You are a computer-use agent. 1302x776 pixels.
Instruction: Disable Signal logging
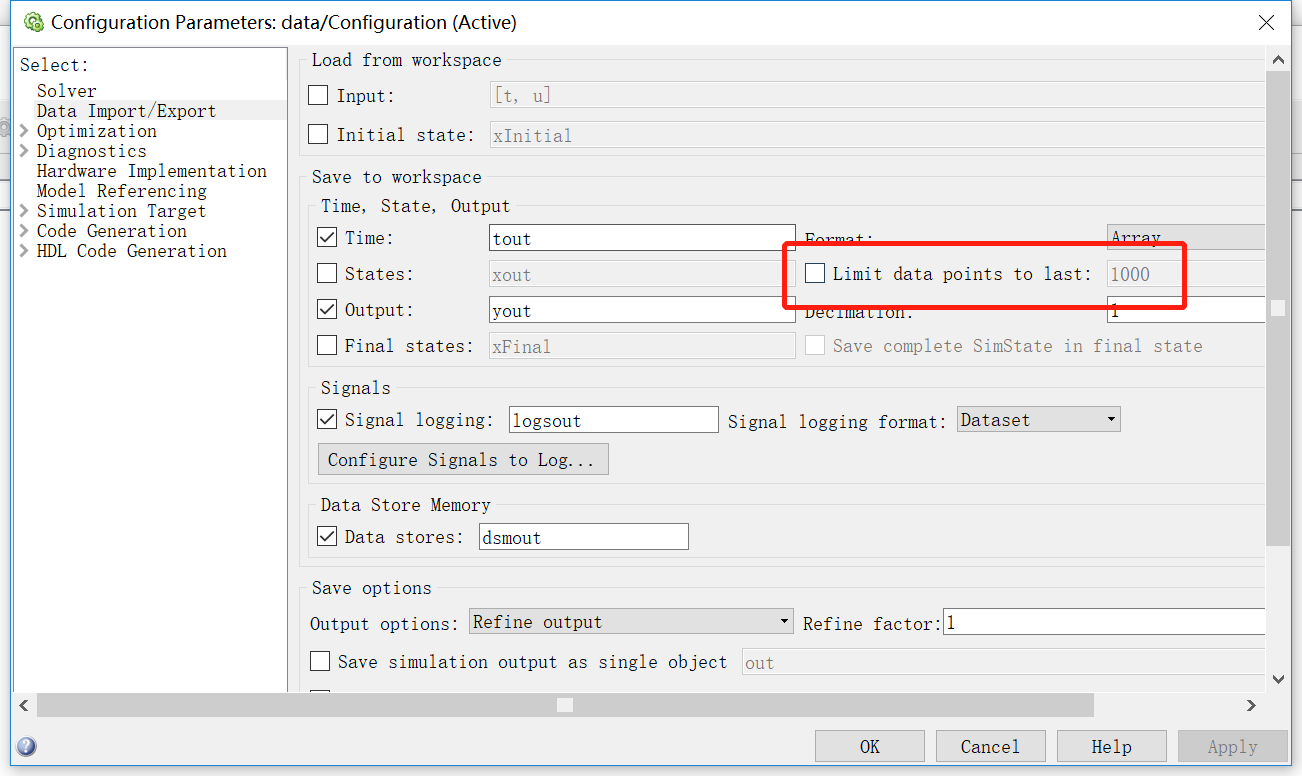(327, 419)
